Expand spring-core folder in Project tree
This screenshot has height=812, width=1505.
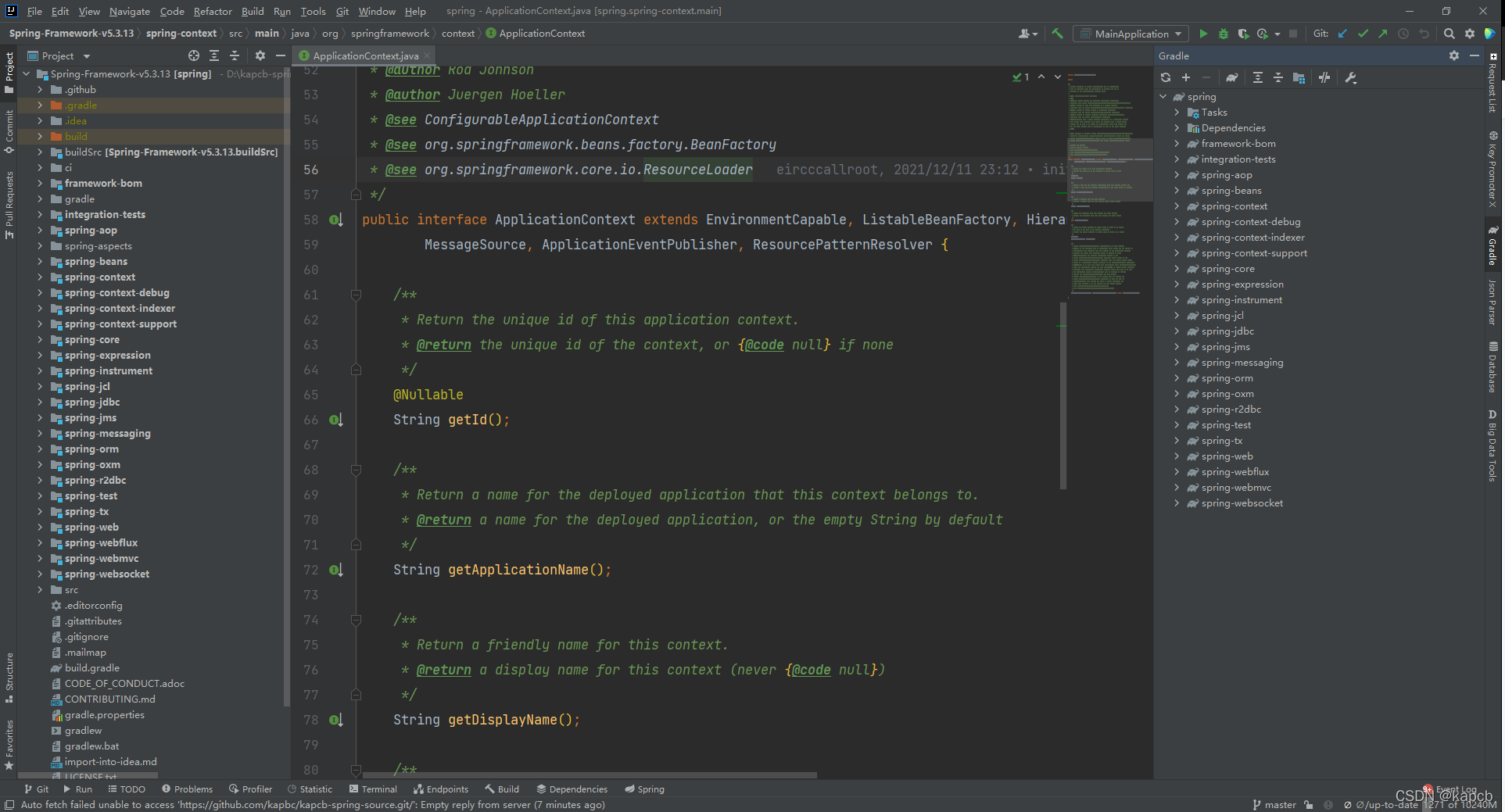pos(40,339)
